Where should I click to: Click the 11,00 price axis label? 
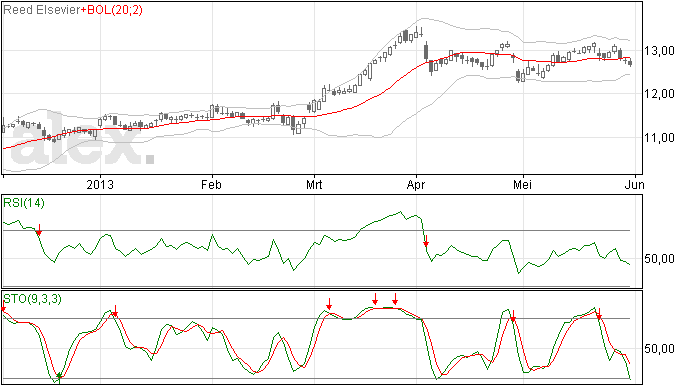(x=659, y=138)
